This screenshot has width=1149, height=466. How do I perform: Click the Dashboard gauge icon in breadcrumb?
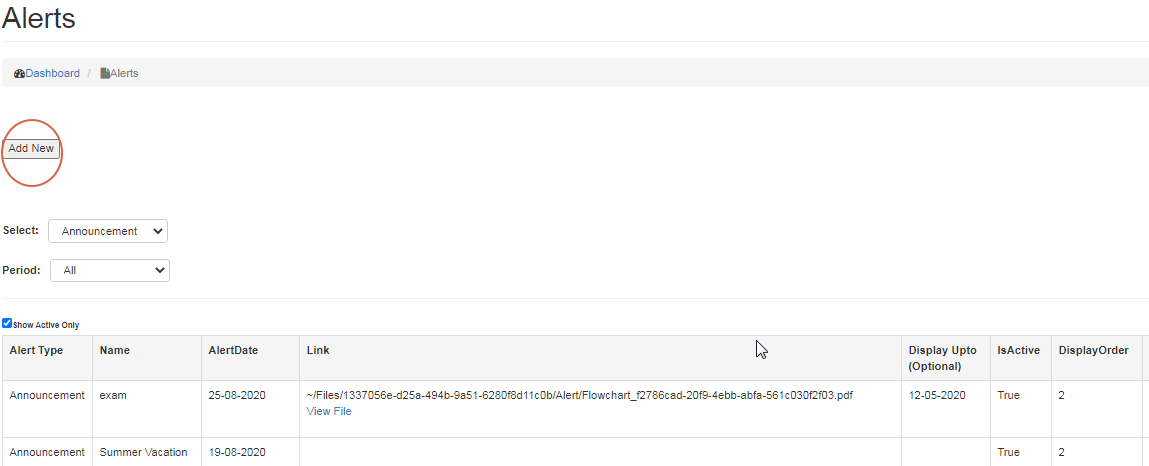pyautogui.click(x=19, y=74)
